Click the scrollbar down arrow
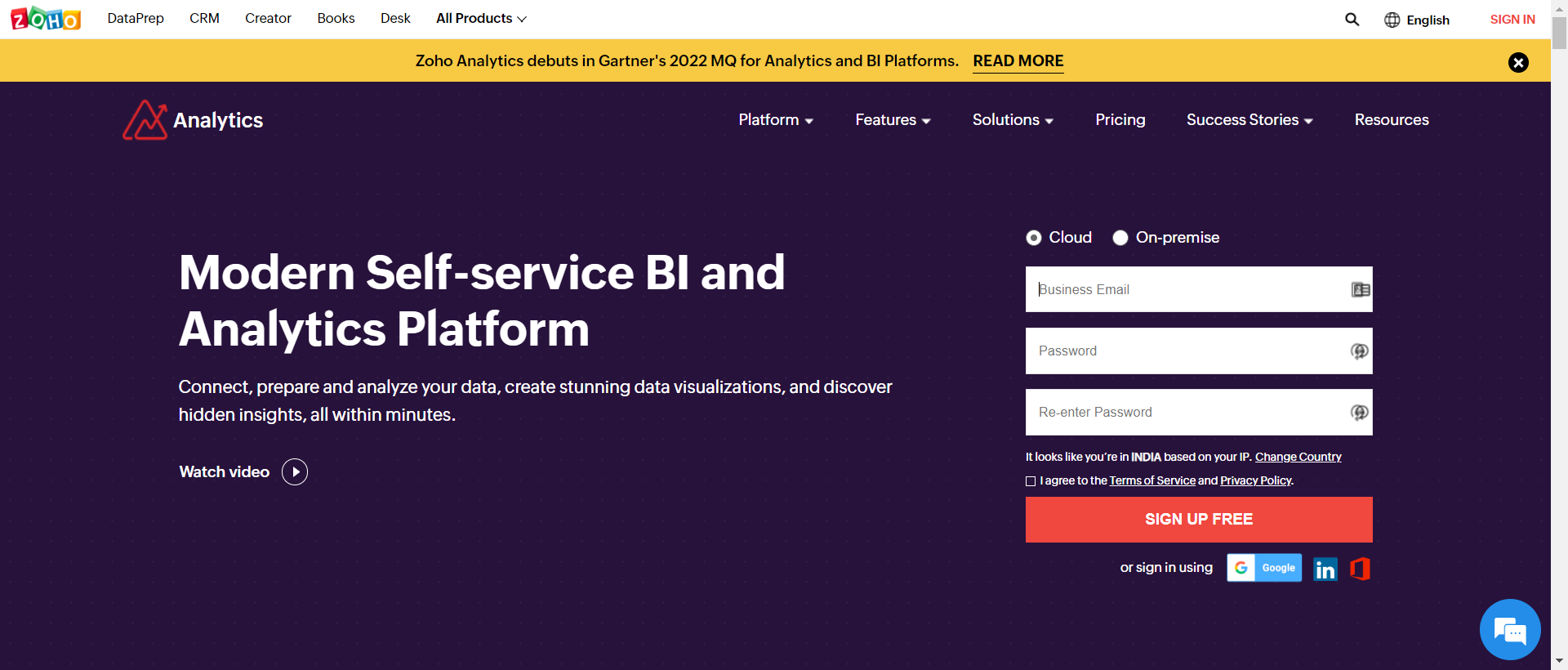The width and height of the screenshot is (1568, 670). point(1560,661)
